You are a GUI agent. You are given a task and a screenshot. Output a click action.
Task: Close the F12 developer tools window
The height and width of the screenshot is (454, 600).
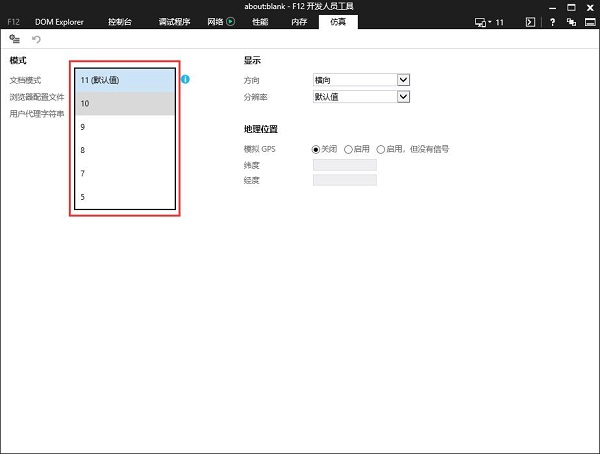(590, 7)
